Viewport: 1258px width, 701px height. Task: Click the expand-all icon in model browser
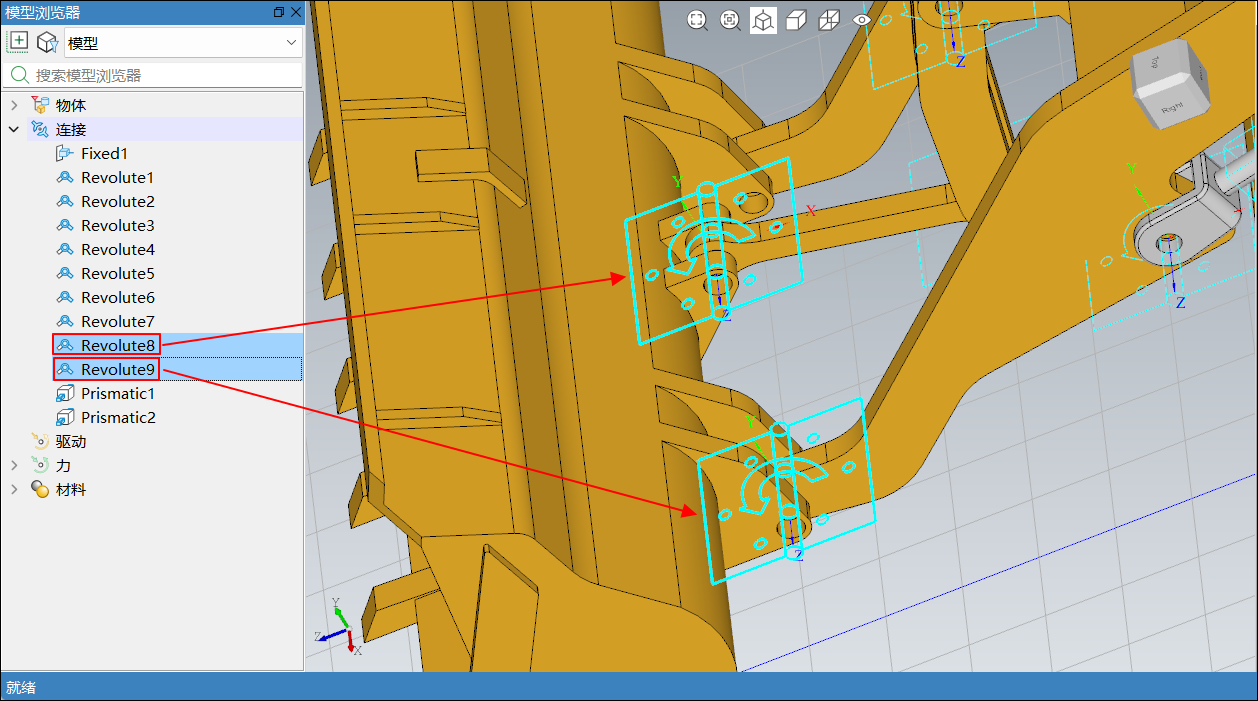[x=18, y=42]
